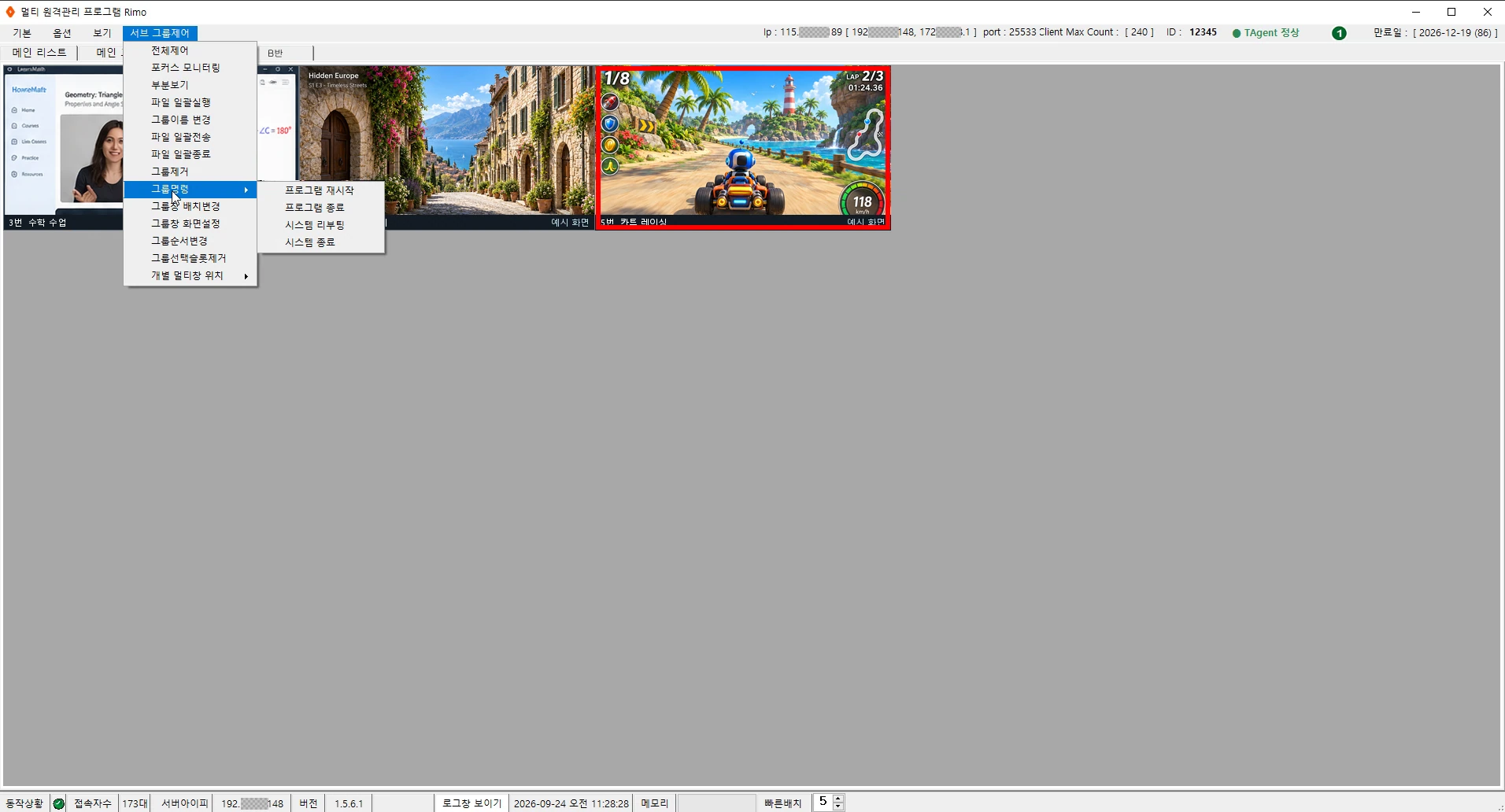Viewport: 1505px width, 812px height.
Task: Click the 빠른배치 number input field
Action: point(823,803)
